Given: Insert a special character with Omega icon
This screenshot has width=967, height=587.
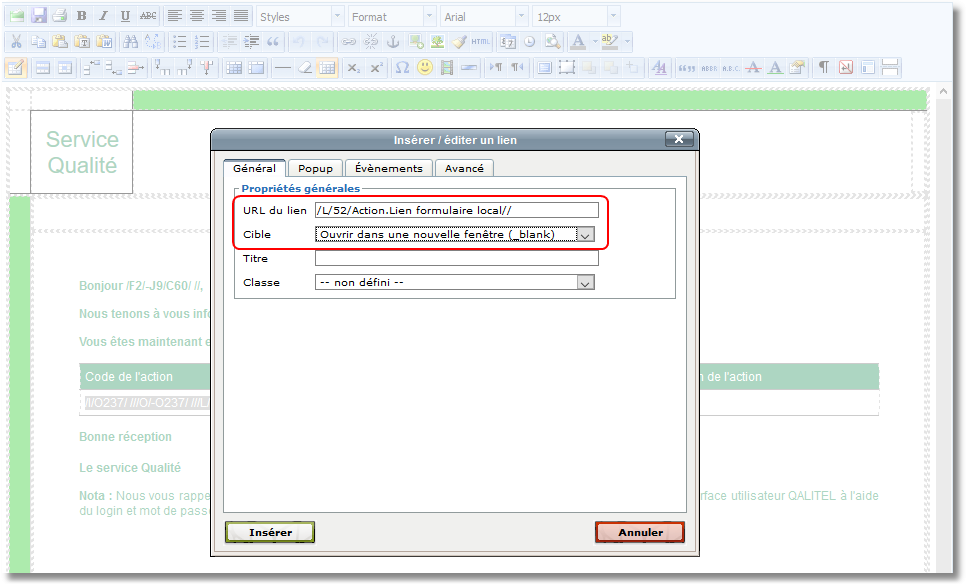Looking at the screenshot, I should [402, 68].
